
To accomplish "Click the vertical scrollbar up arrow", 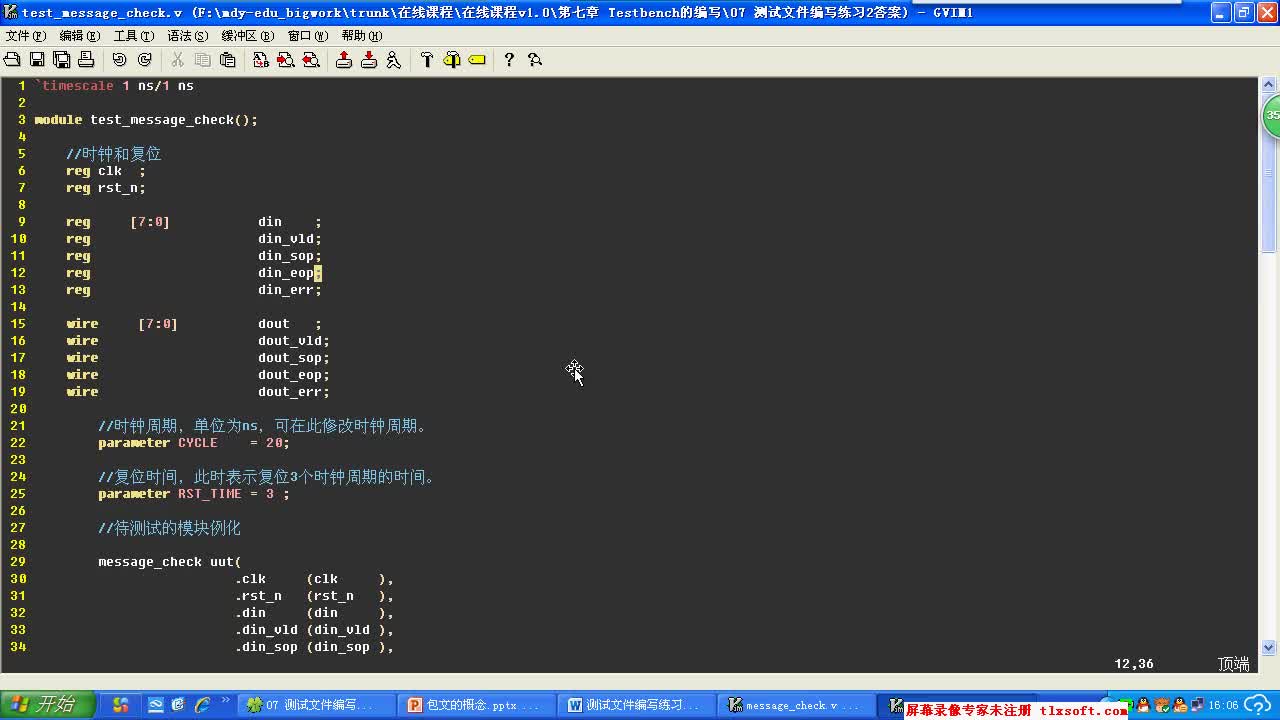I will click(x=1269, y=87).
